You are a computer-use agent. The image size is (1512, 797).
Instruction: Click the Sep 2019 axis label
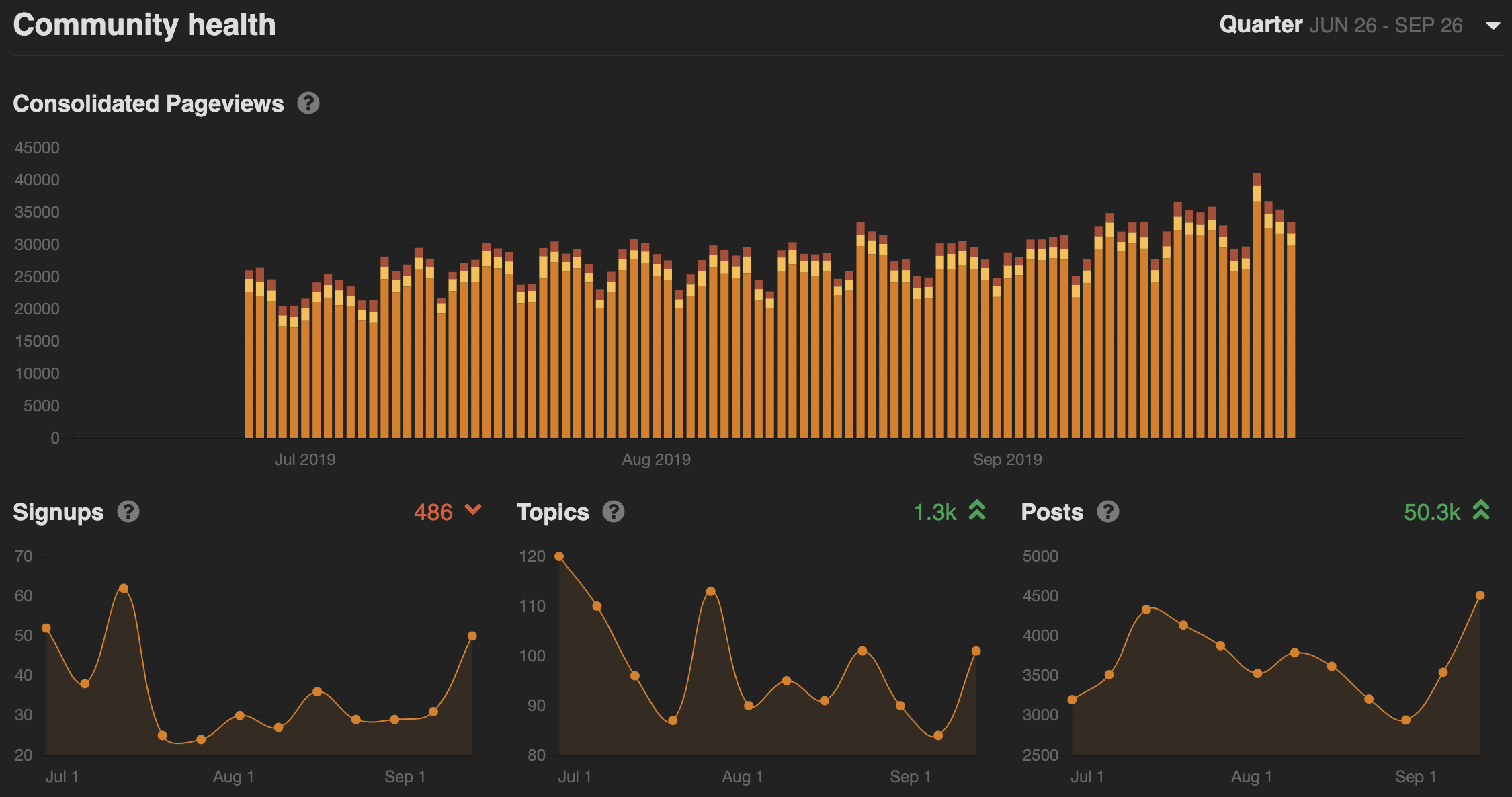tap(1008, 460)
